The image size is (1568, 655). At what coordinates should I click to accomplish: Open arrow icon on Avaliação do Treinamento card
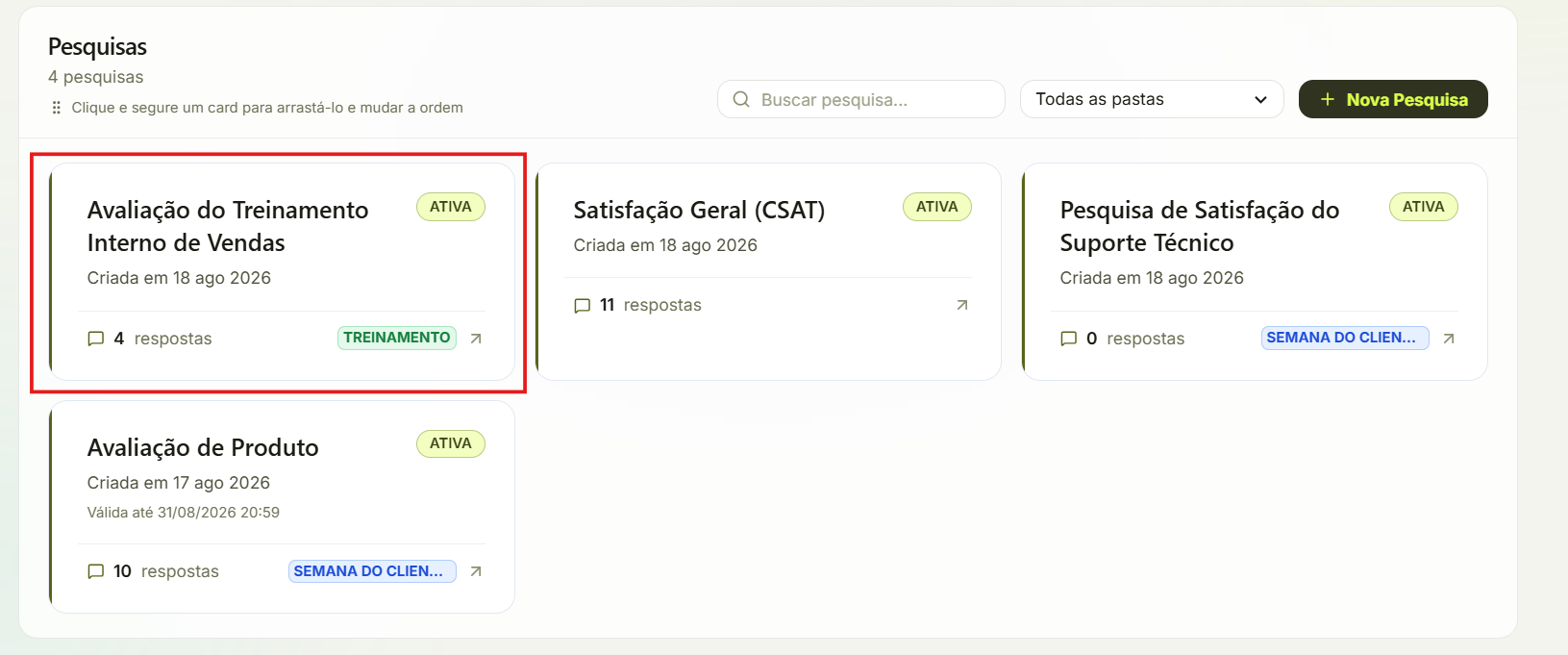click(476, 339)
